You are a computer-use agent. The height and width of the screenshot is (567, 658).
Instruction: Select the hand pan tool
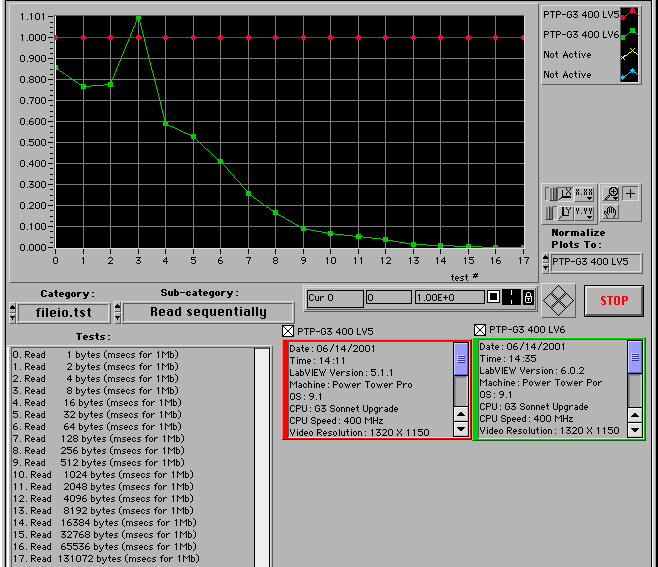coord(611,212)
